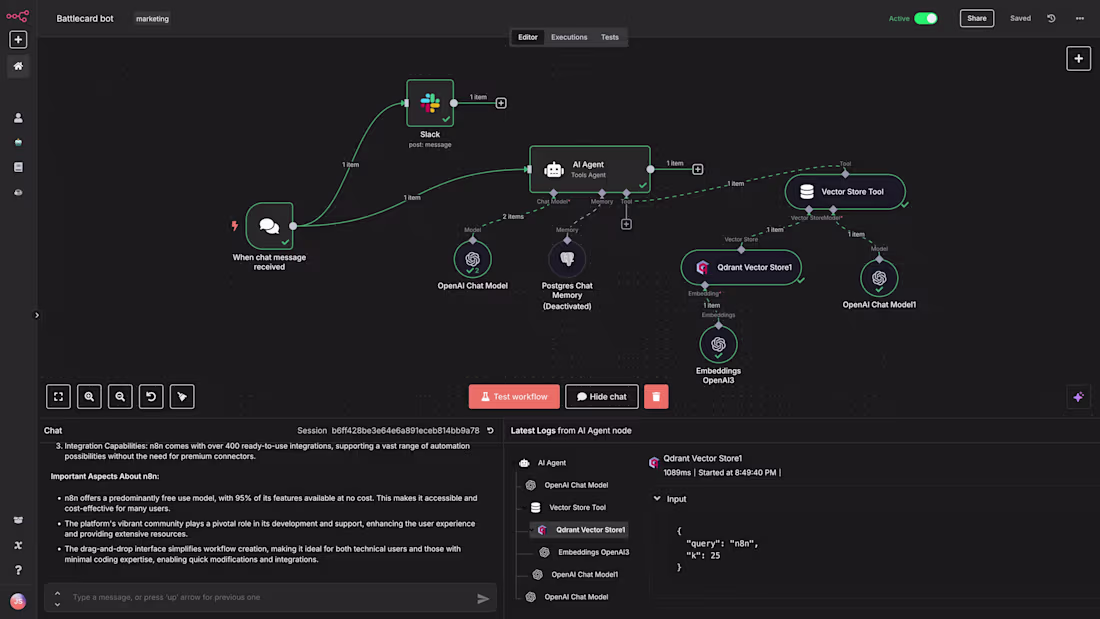Click the plus icon on the Slack connection
Image resolution: width=1100 pixels, height=619 pixels.
(x=500, y=102)
